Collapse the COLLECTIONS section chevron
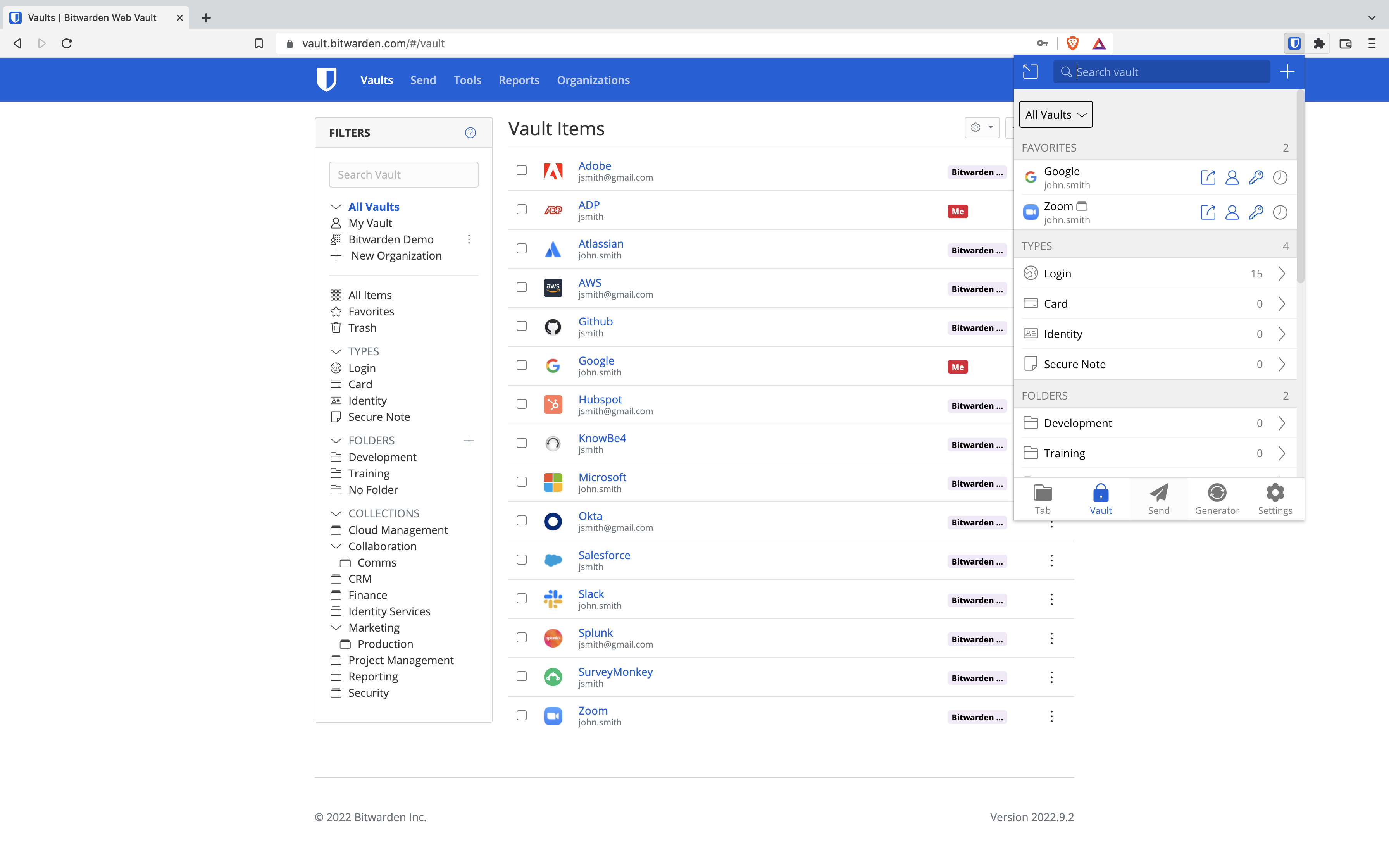This screenshot has height=868, width=1389. [336, 513]
